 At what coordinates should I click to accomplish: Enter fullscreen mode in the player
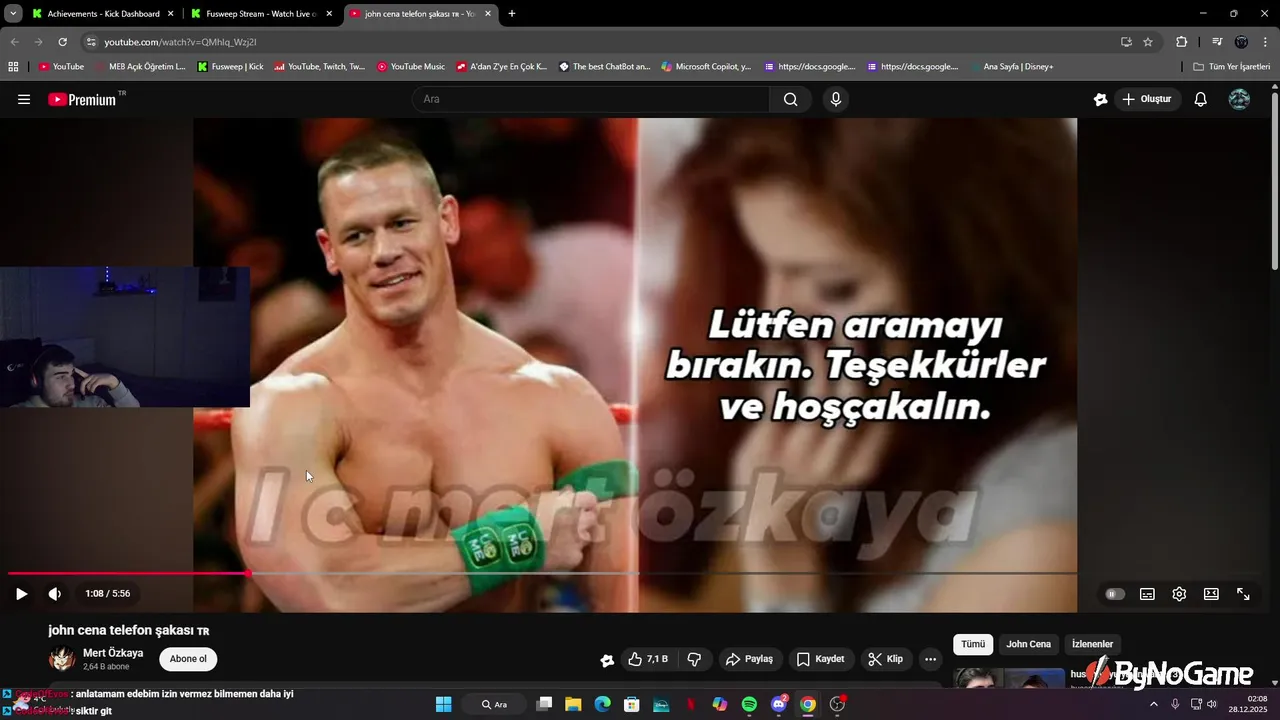[1243, 594]
